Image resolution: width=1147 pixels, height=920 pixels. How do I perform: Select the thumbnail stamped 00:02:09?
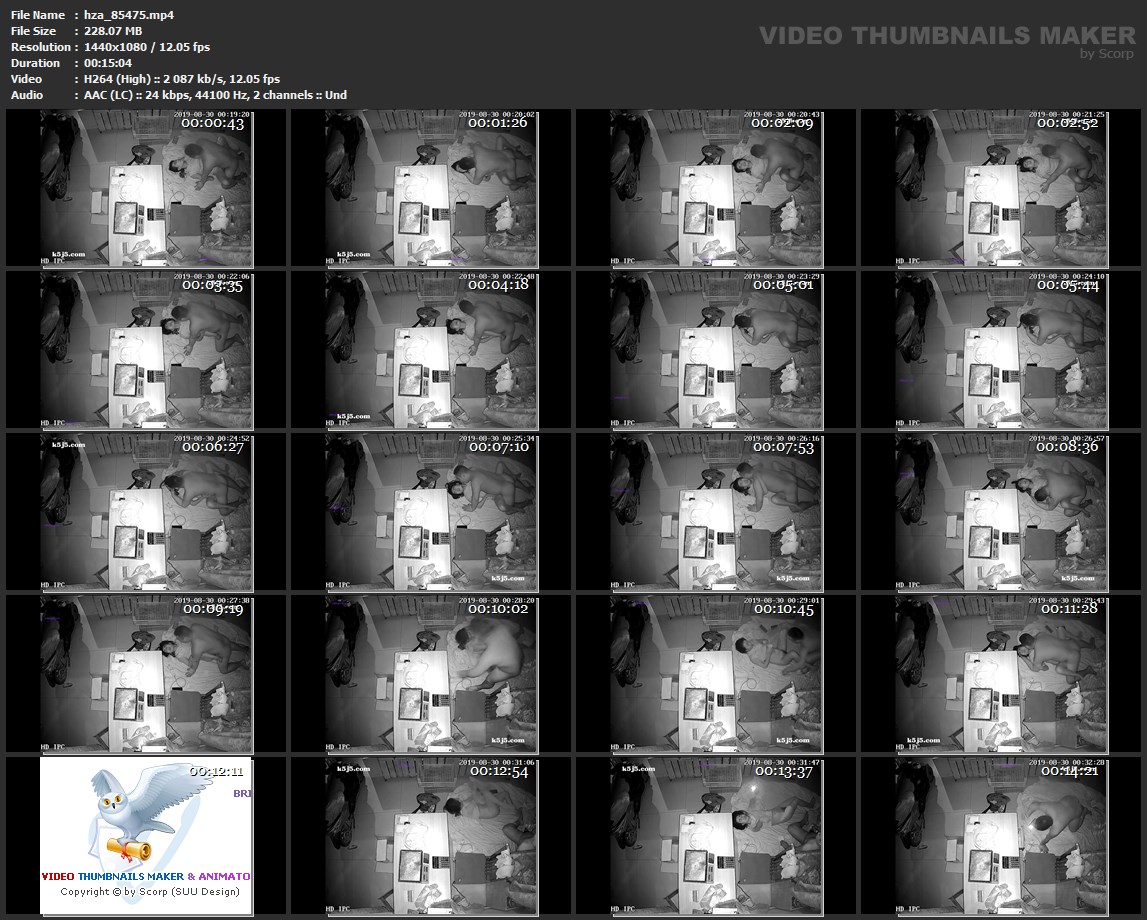716,188
